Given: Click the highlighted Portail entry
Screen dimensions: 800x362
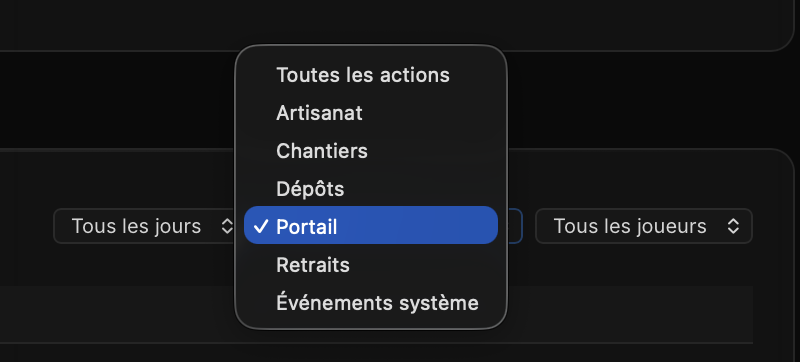Looking at the screenshot, I should pos(371,225).
